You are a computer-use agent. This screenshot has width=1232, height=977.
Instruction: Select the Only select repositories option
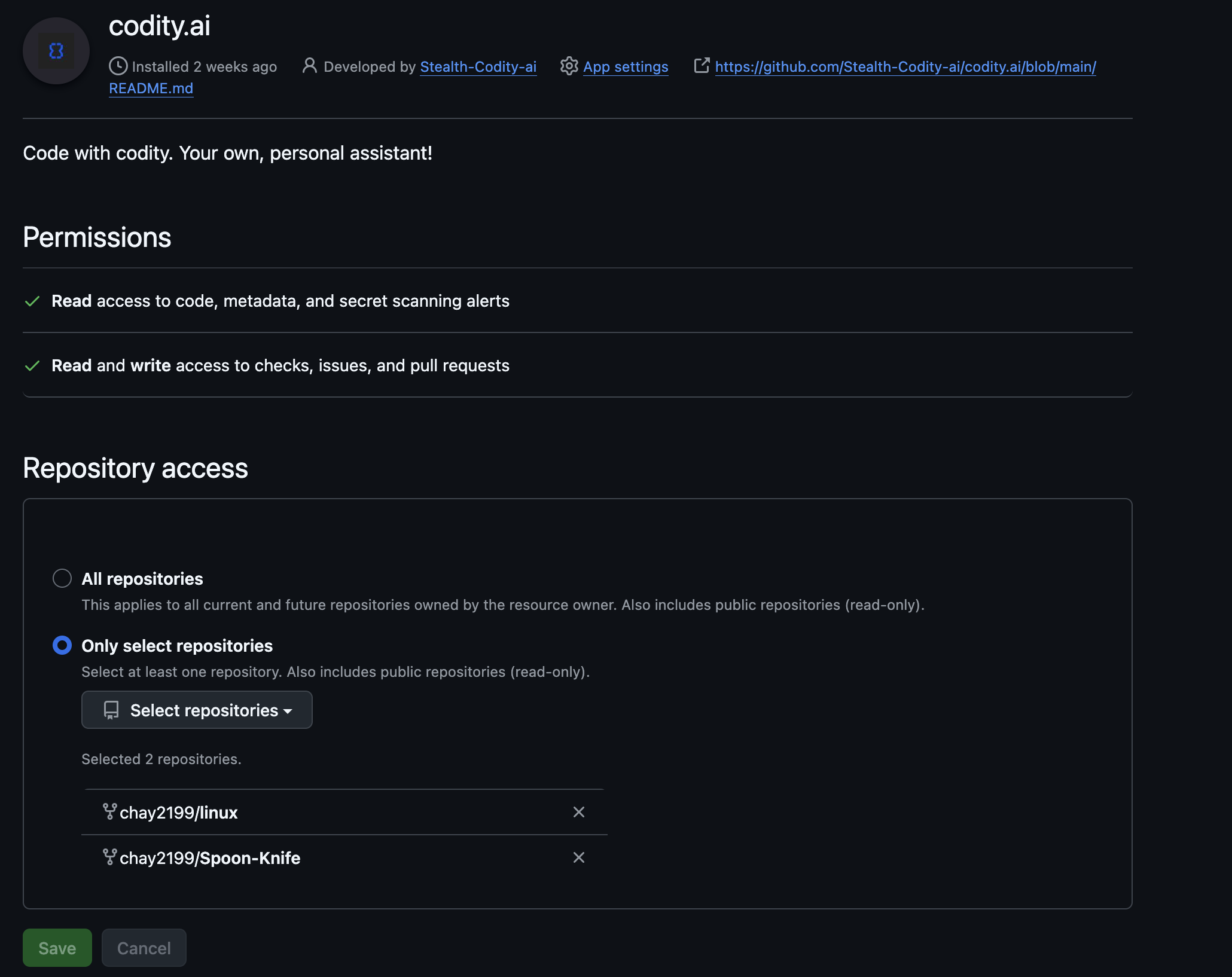pyautogui.click(x=62, y=645)
